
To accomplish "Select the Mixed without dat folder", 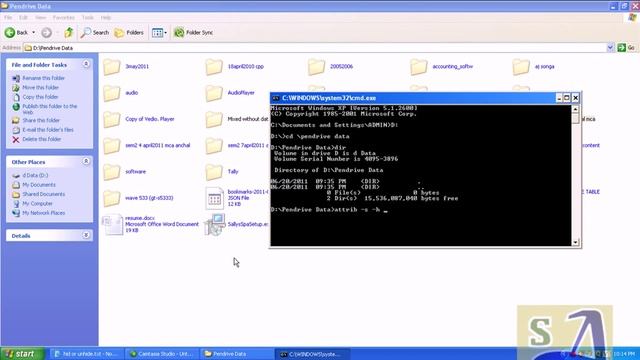I will (x=237, y=119).
